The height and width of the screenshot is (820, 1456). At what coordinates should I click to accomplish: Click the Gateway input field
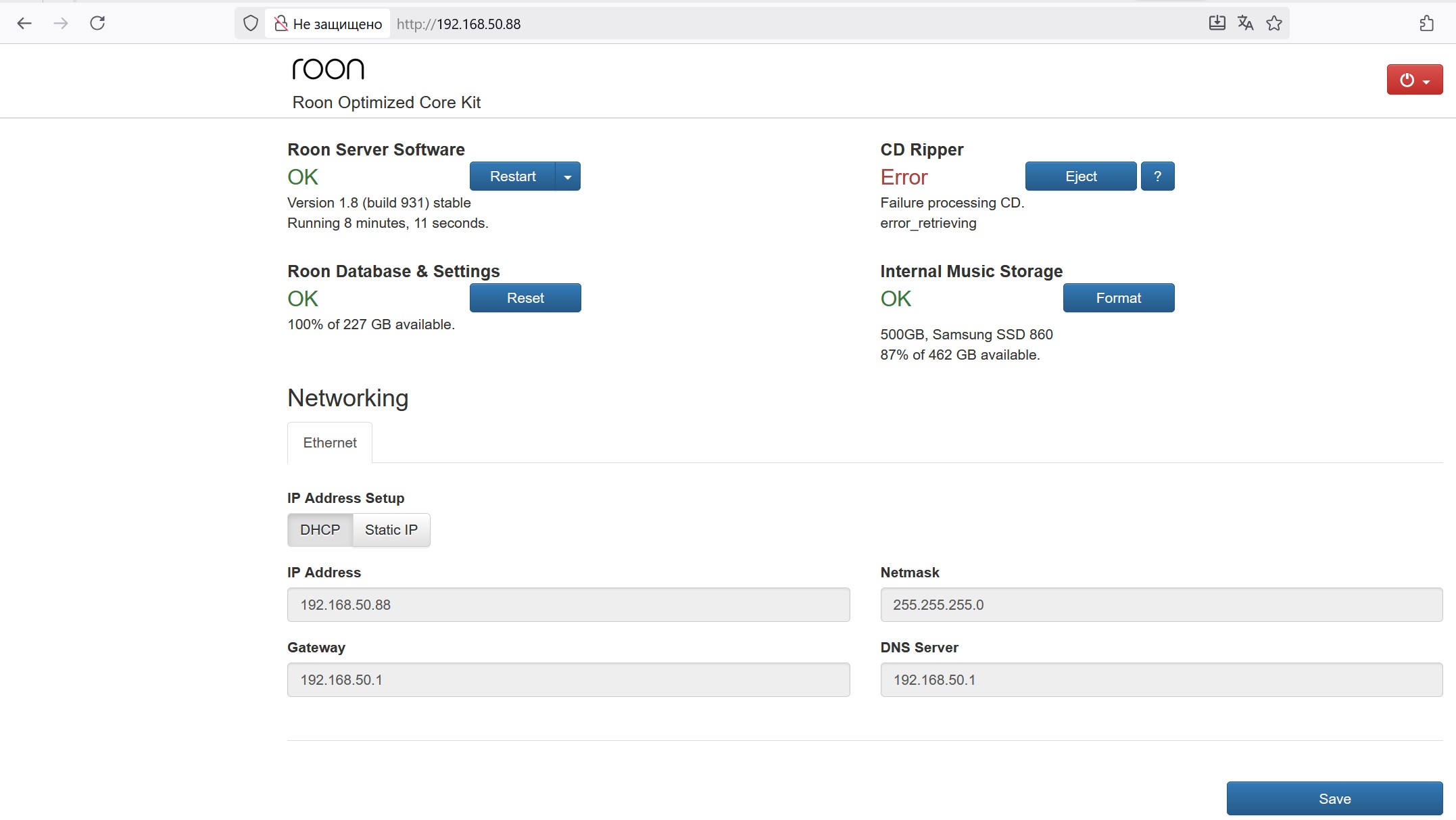[x=568, y=679]
